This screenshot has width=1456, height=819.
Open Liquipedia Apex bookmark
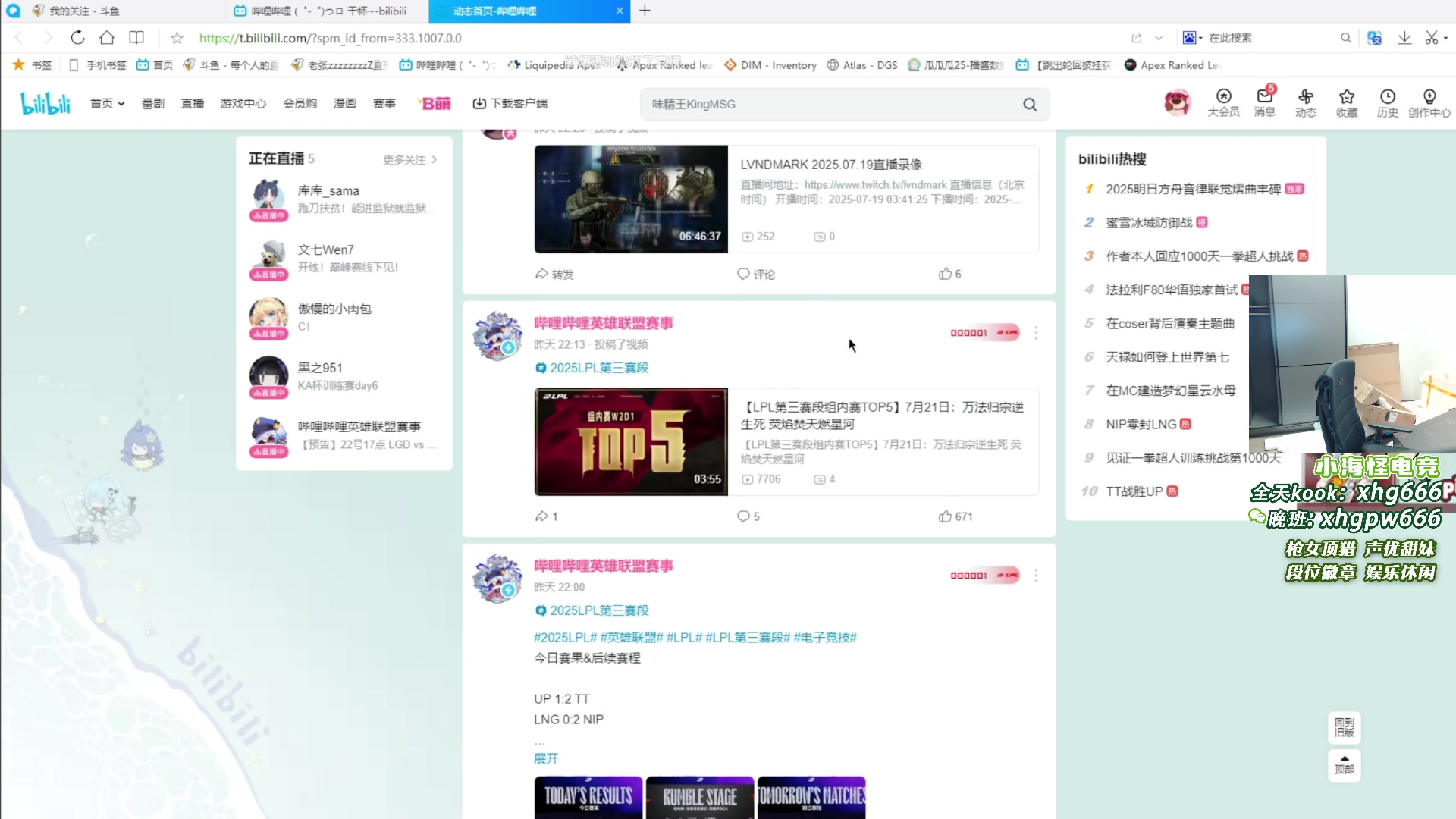point(555,65)
